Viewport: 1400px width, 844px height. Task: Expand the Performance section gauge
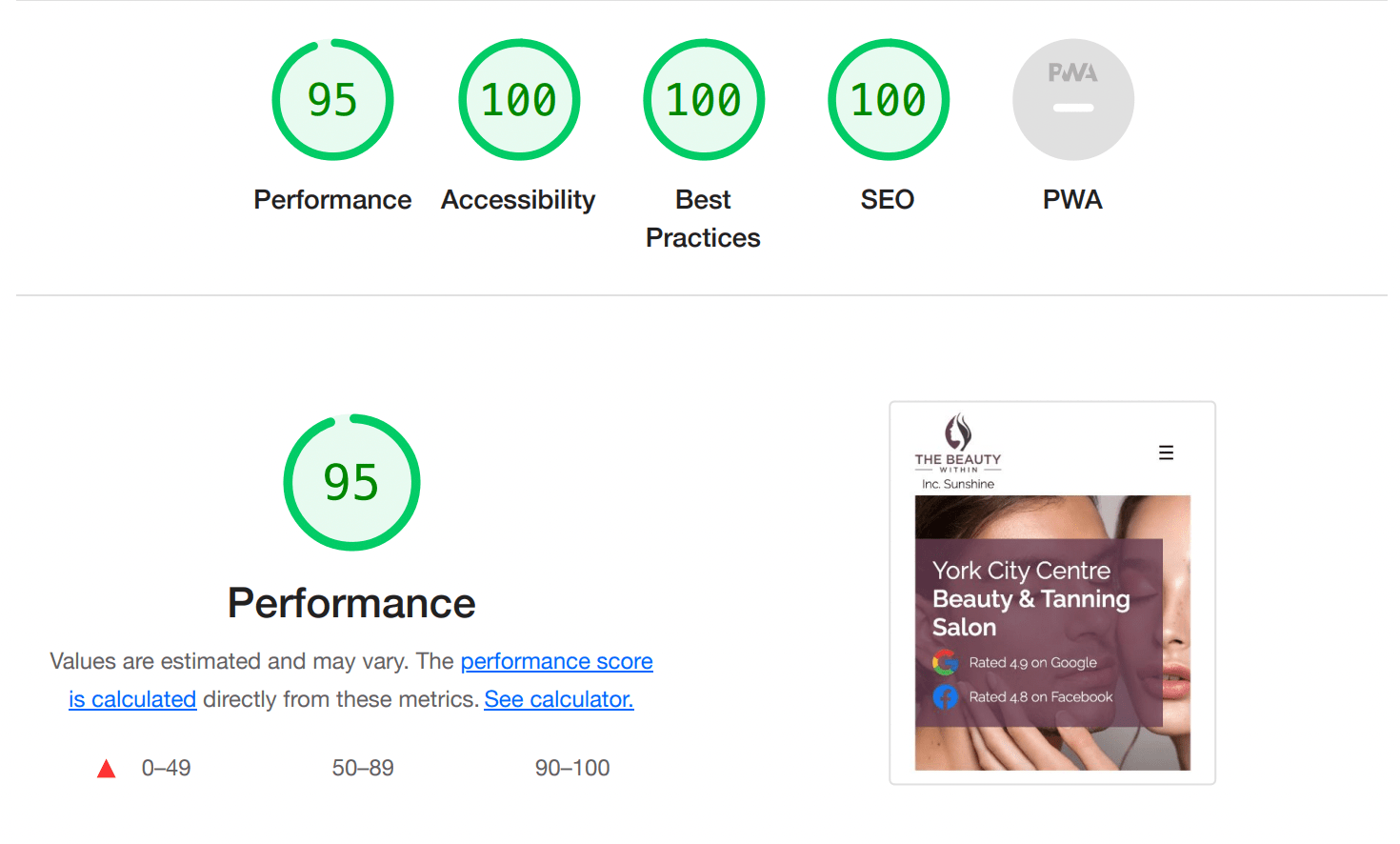pyautogui.click(x=350, y=483)
